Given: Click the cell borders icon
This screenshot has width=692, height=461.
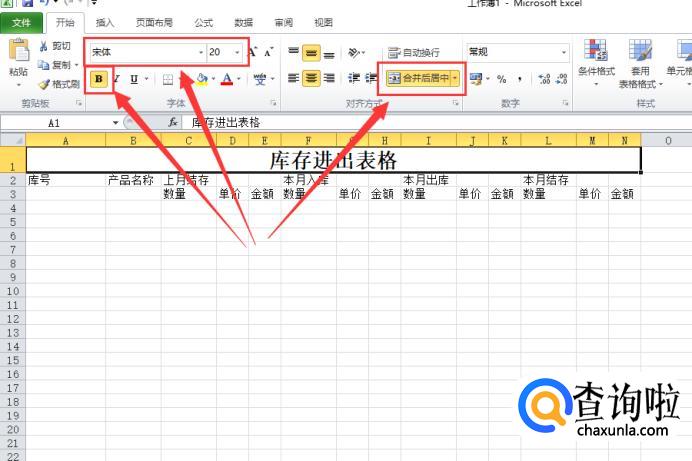Looking at the screenshot, I should point(168,79).
